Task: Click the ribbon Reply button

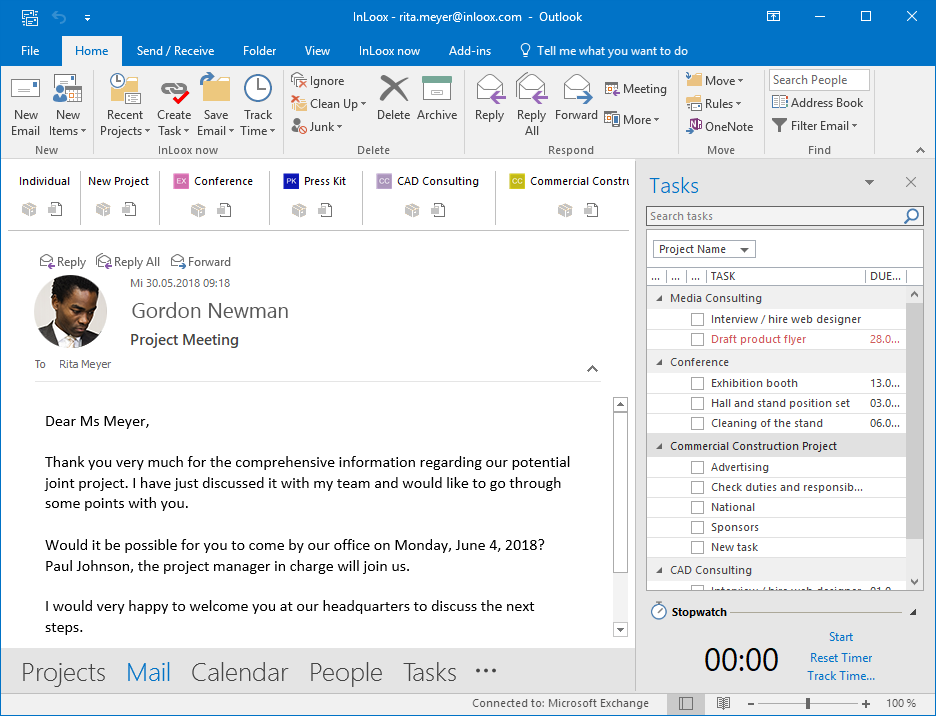Action: point(489,97)
